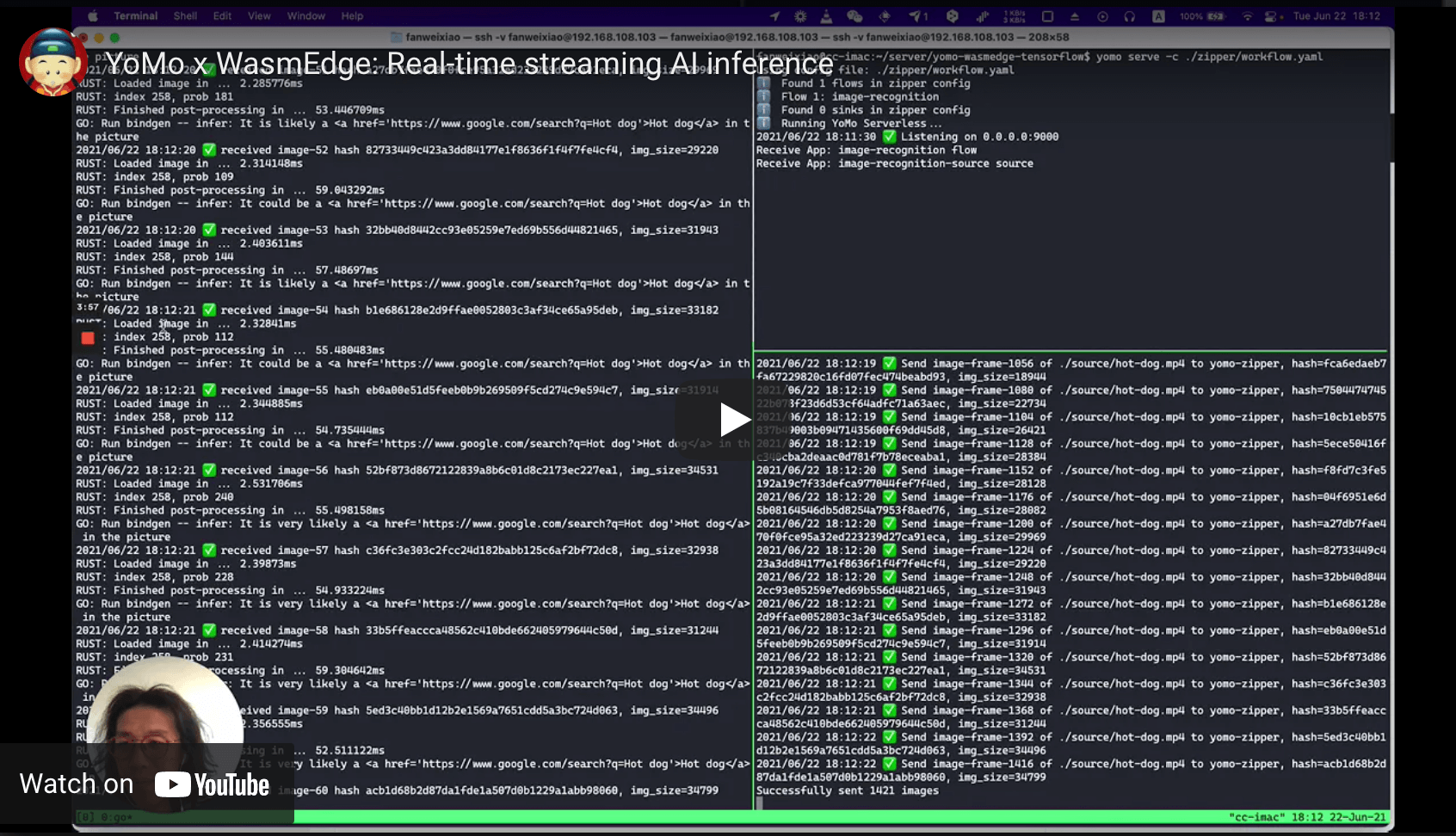Screen dimensions: 1456x836
Task: Open the Edit menu
Action: point(222,15)
